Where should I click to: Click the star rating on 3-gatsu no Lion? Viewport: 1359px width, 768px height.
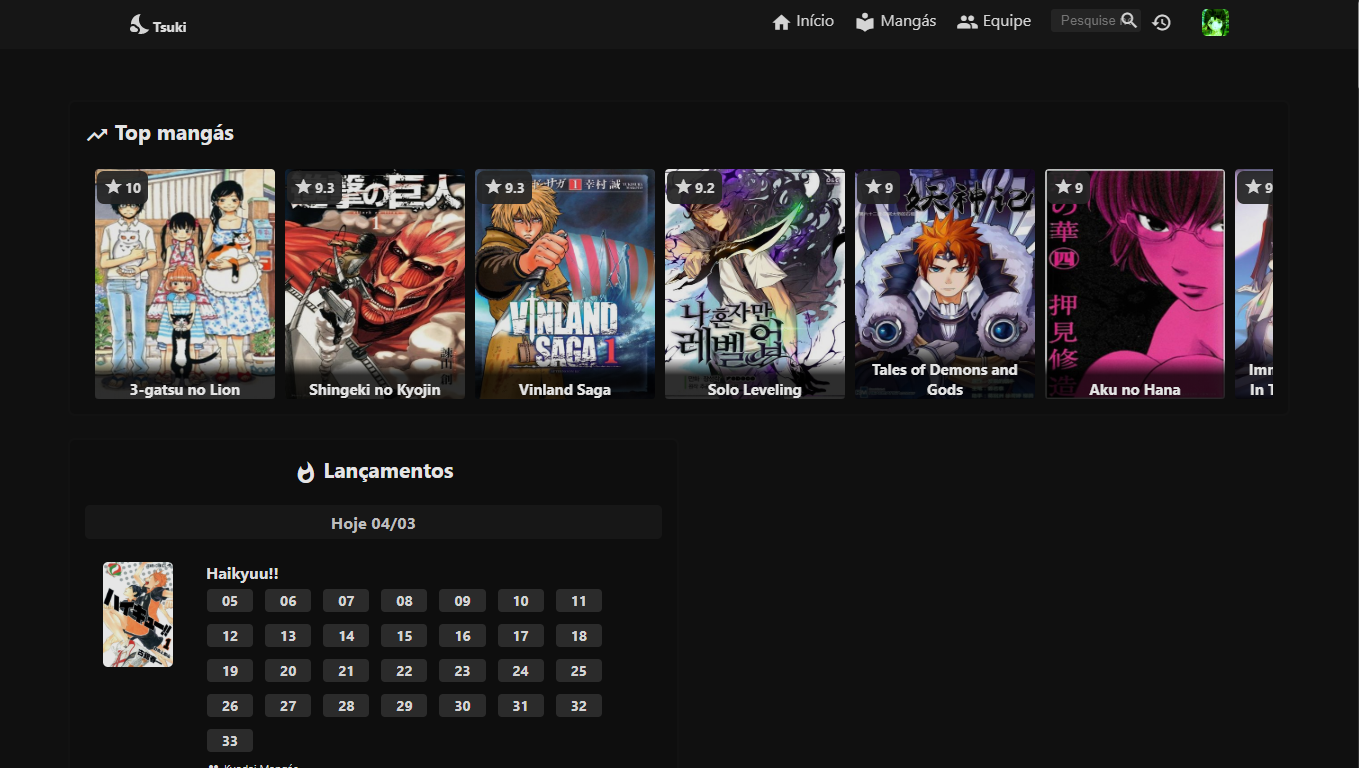pyautogui.click(x=123, y=187)
